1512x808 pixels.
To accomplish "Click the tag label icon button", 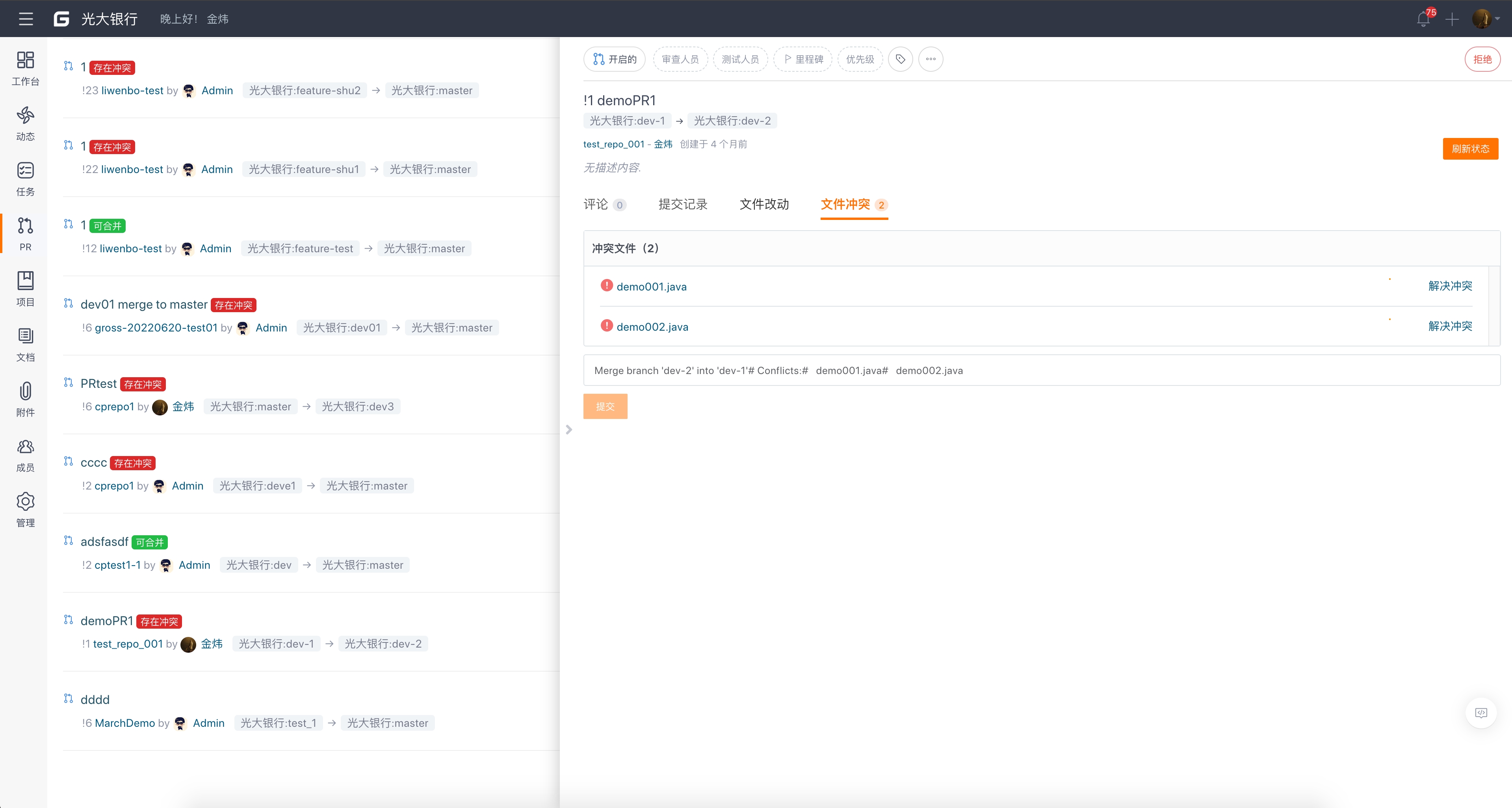I will click(x=901, y=59).
